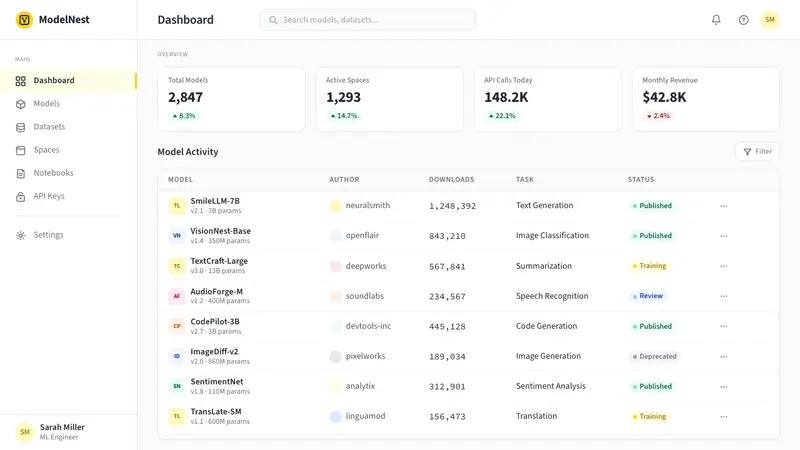Click the Notebooks document icon
The width and height of the screenshot is (800, 450).
(x=20, y=173)
